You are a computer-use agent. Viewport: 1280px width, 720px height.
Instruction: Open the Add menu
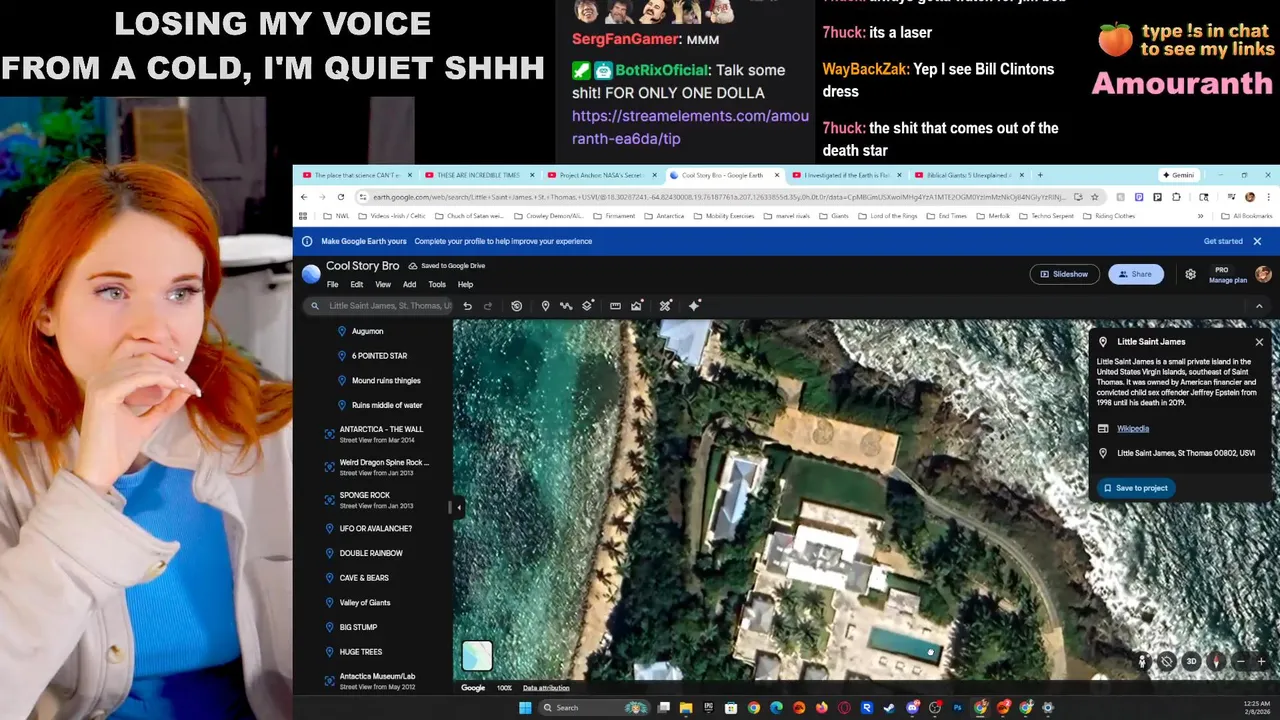click(x=409, y=285)
